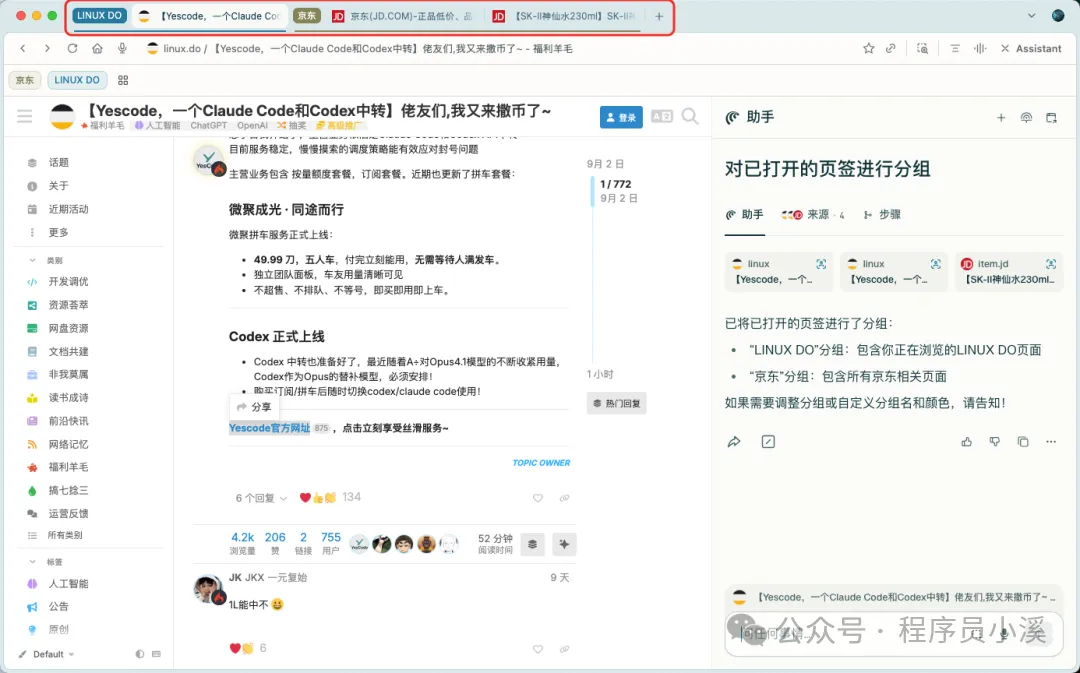Click the 分享 share button on post
Image resolution: width=1080 pixels, height=673 pixels.
click(x=253, y=407)
